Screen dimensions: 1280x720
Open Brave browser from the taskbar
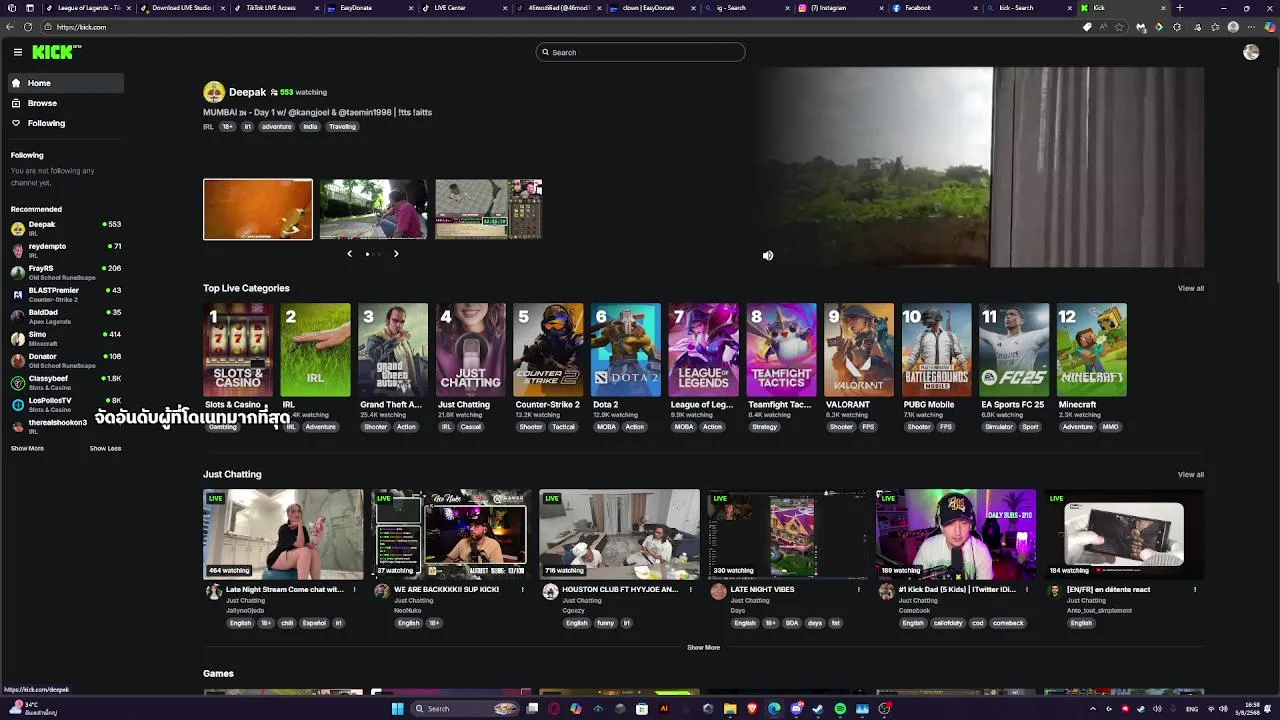(752, 709)
